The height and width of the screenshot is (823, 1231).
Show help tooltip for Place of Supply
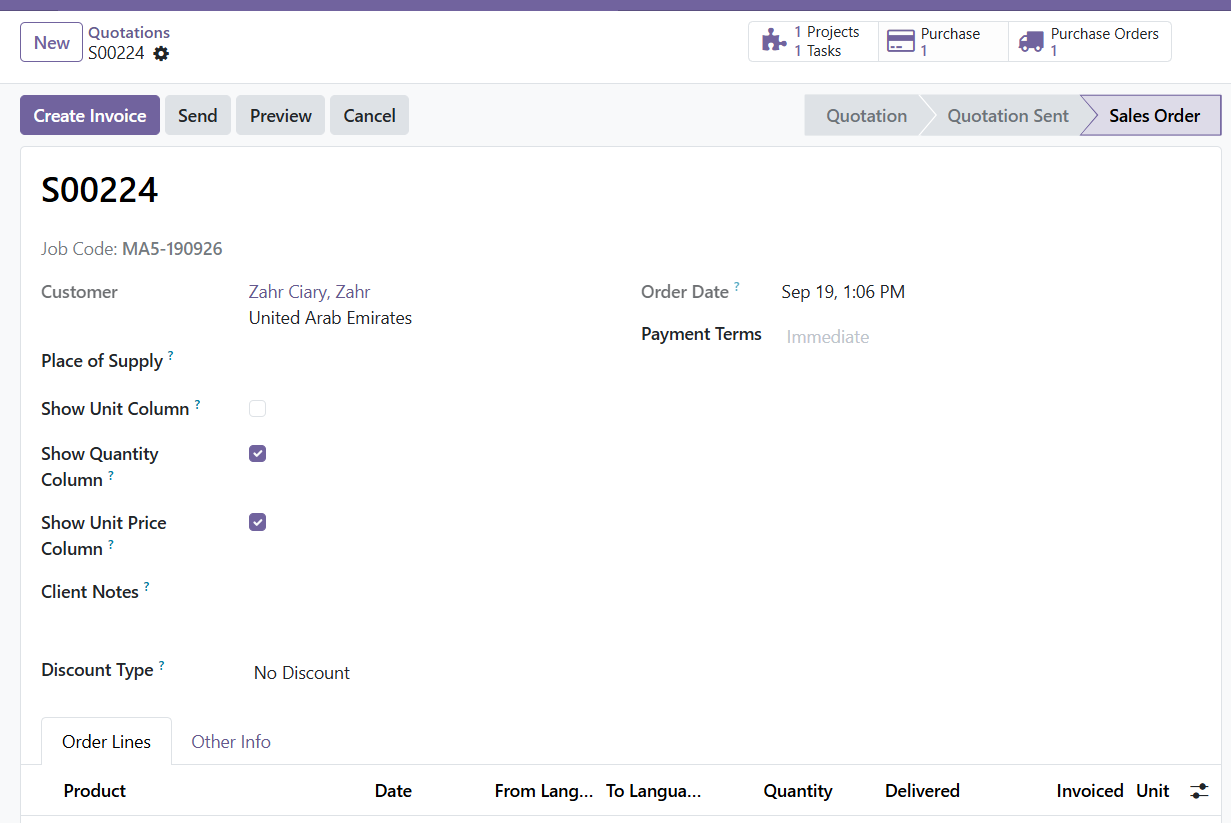[x=170, y=355]
